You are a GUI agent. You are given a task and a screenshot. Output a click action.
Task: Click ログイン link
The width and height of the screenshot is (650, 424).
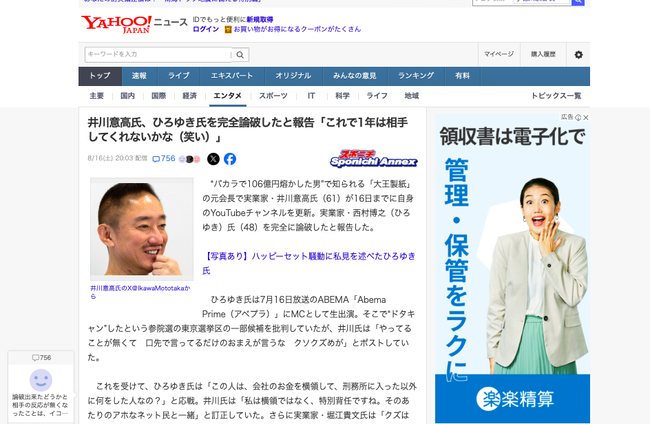206,29
